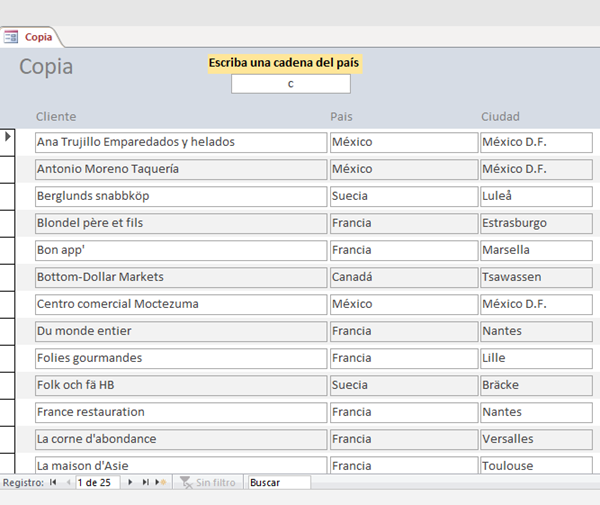Click the Estrasburgo city field
600x505 pixels.
535,223
